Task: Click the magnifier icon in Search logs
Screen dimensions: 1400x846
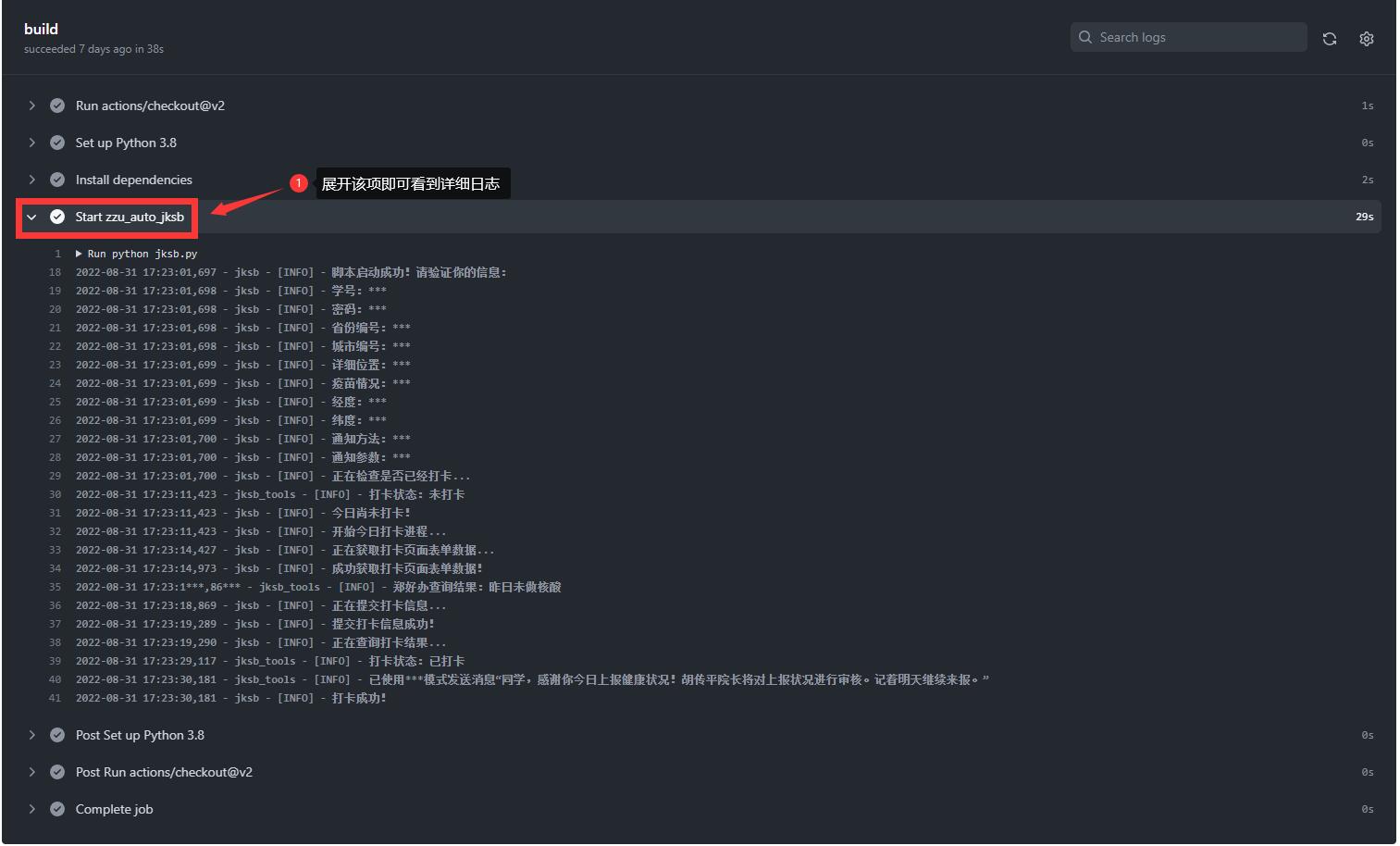Action: pyautogui.click(x=1085, y=37)
